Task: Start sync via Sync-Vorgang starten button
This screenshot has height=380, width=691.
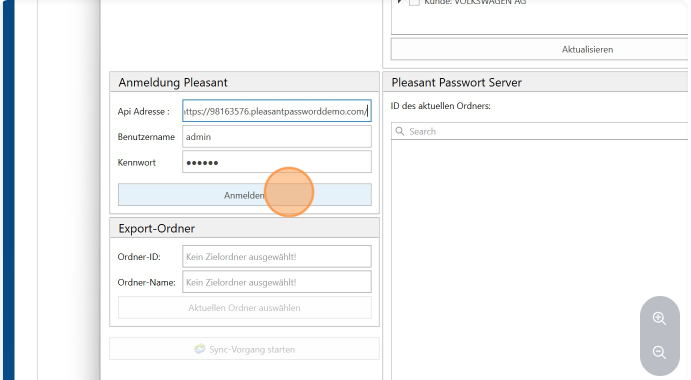Action: 245,349
